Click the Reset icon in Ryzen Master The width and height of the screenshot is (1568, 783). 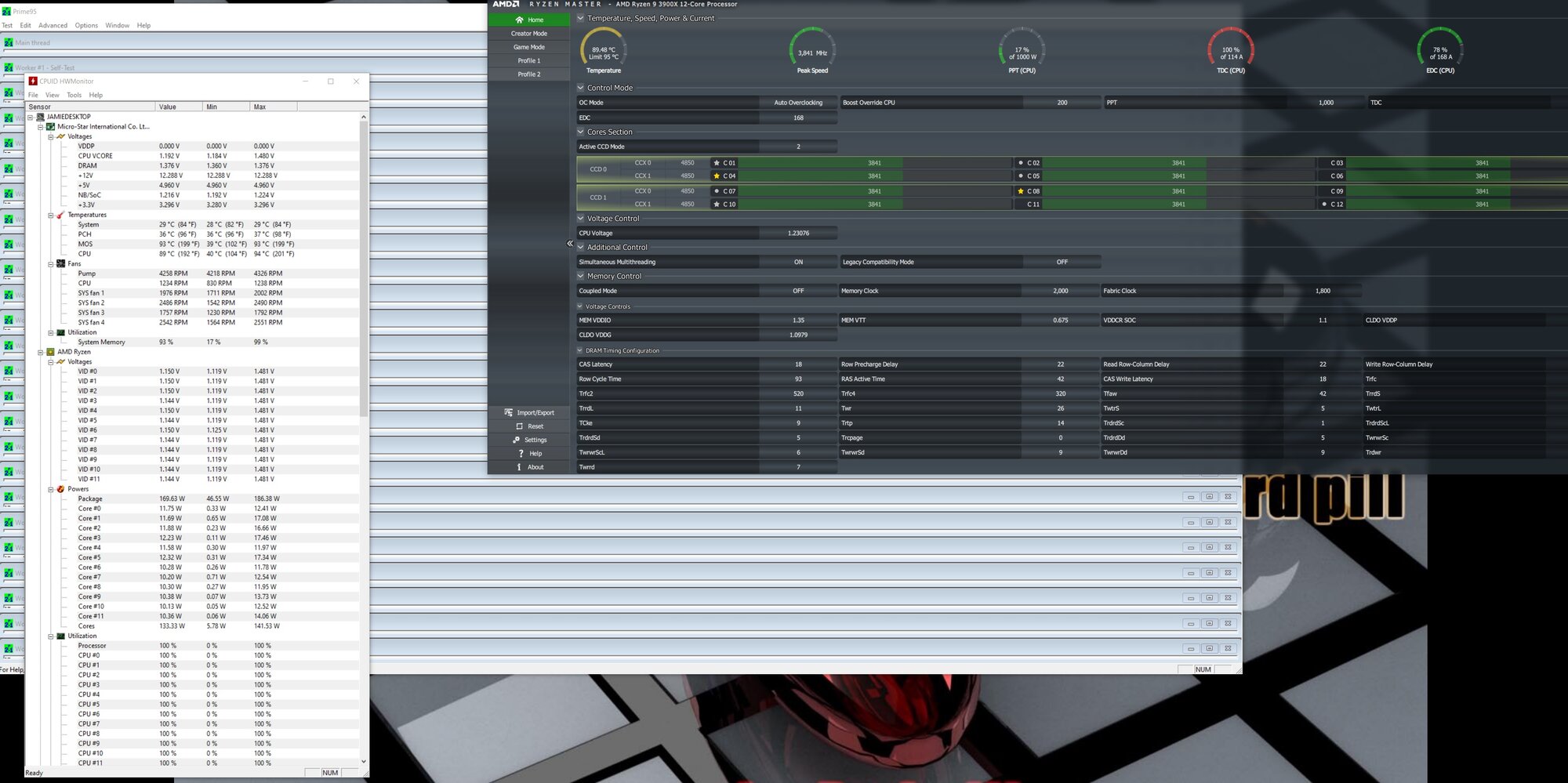pos(518,426)
